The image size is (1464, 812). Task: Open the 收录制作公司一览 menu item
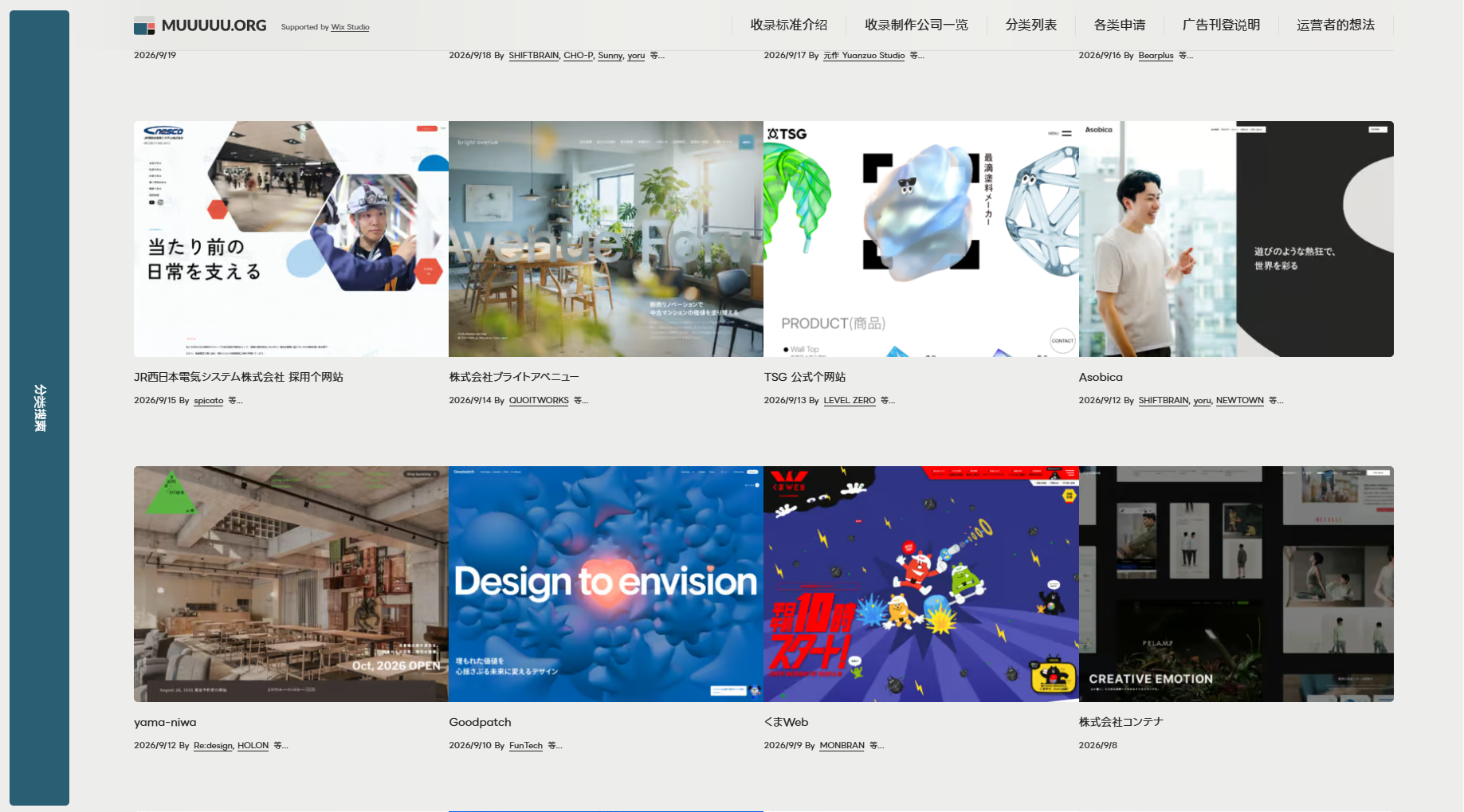click(x=916, y=25)
